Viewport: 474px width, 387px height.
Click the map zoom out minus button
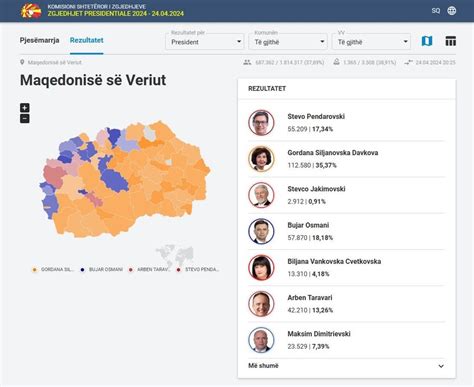(25, 119)
